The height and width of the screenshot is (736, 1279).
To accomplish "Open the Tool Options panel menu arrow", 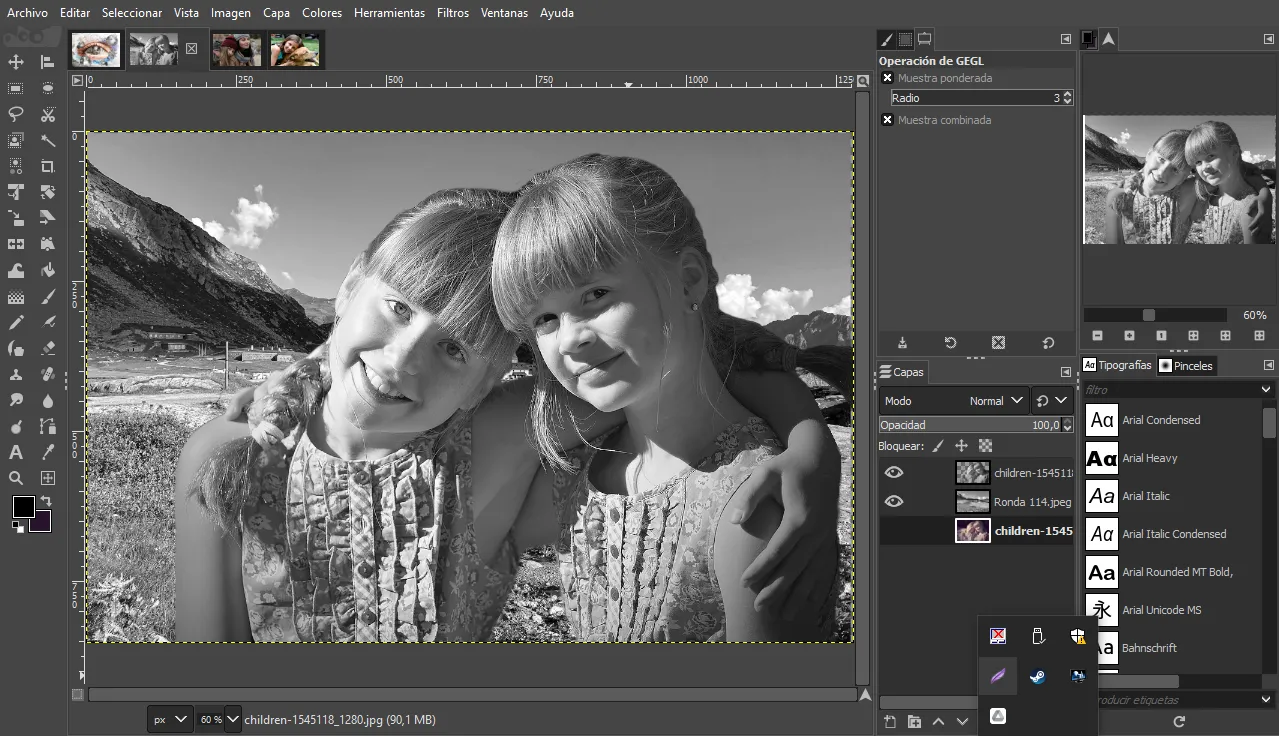I will point(1066,39).
